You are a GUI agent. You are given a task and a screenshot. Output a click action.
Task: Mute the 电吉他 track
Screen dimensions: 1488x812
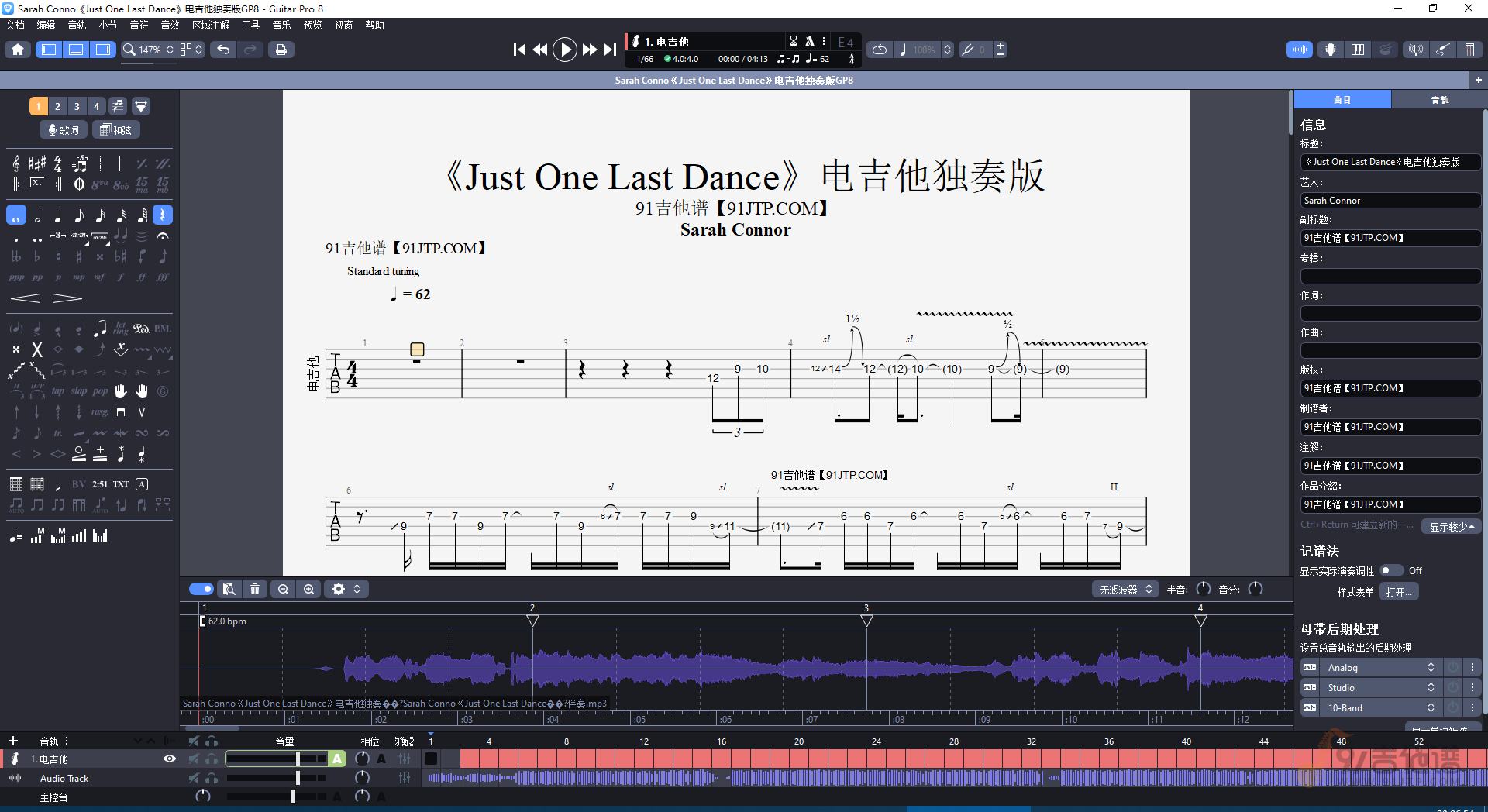[194, 759]
